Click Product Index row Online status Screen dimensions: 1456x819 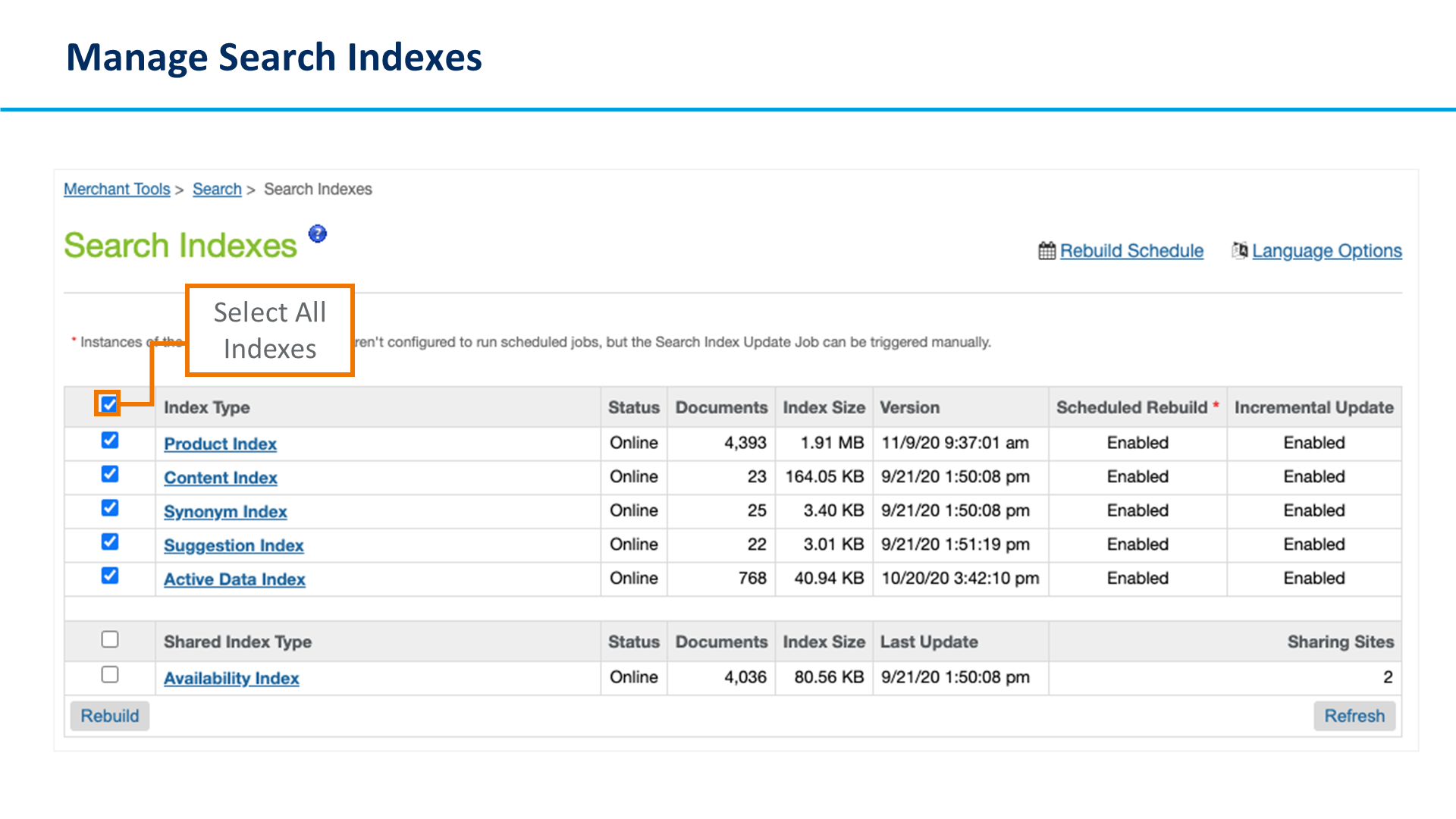click(x=634, y=443)
